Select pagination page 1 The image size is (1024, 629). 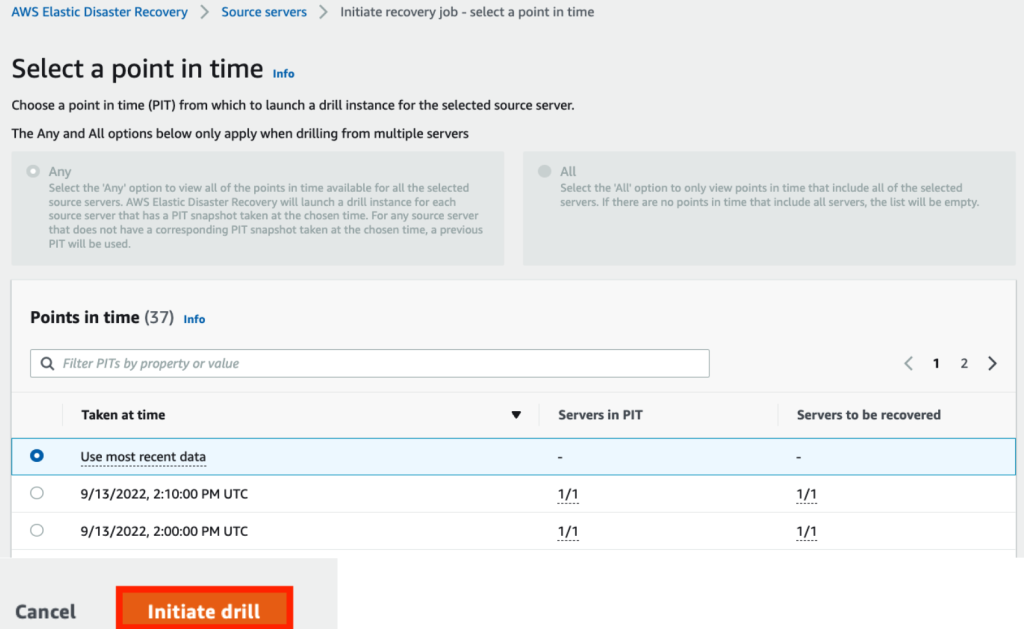tap(936, 363)
